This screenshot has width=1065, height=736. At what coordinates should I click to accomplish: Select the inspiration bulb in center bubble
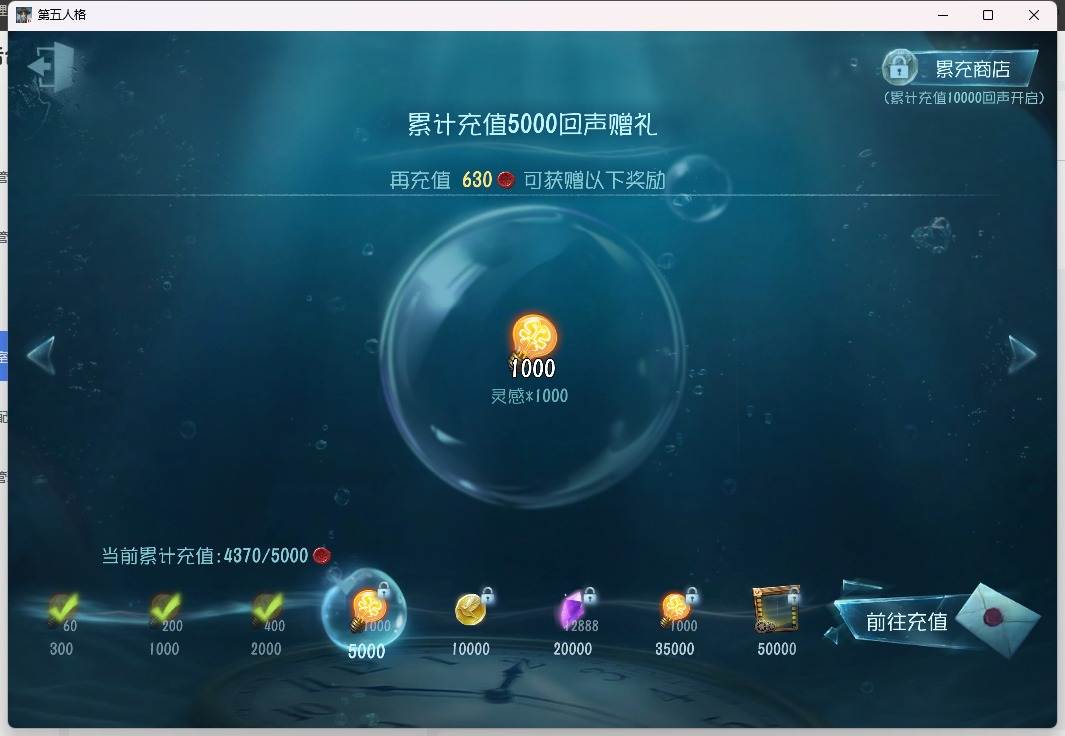533,337
